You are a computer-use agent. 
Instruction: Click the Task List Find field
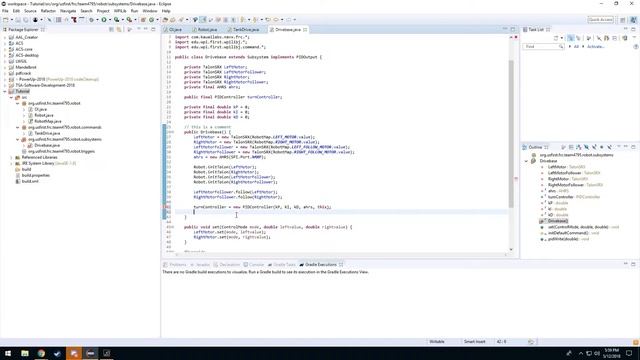542,47
